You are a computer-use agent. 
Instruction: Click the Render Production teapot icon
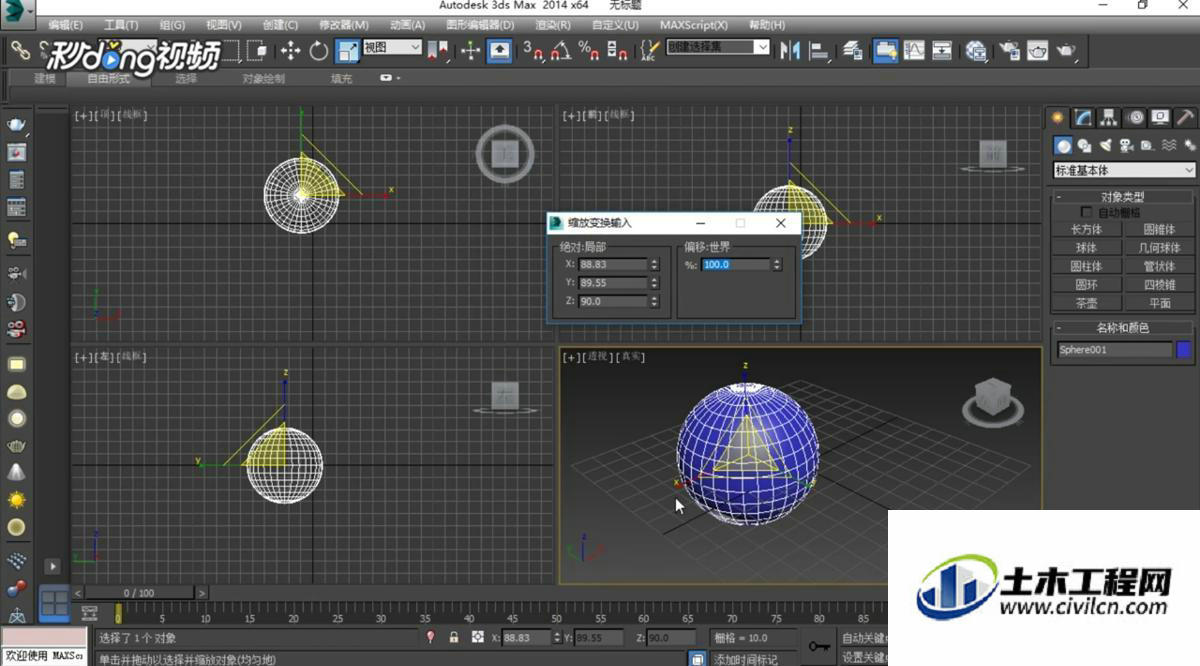point(1067,50)
